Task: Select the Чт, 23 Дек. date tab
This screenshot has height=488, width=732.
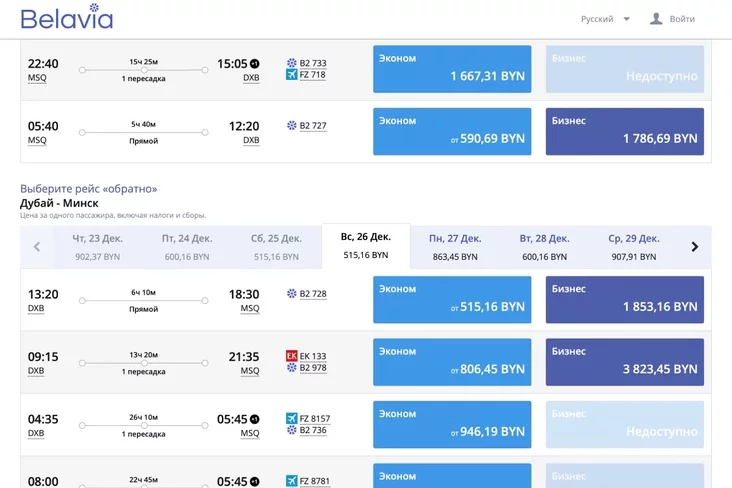Action: coord(98,247)
